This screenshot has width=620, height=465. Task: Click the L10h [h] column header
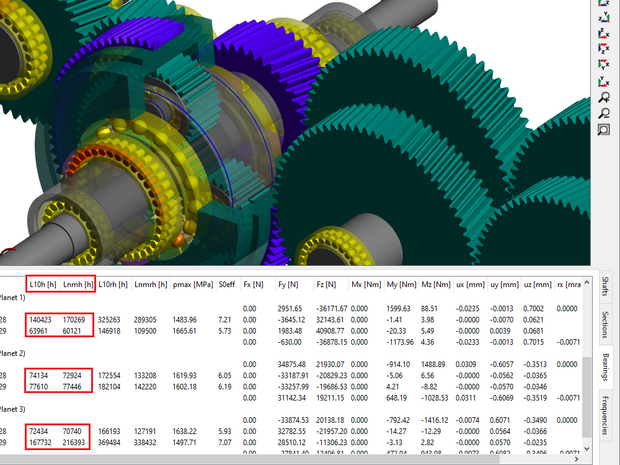click(43, 284)
